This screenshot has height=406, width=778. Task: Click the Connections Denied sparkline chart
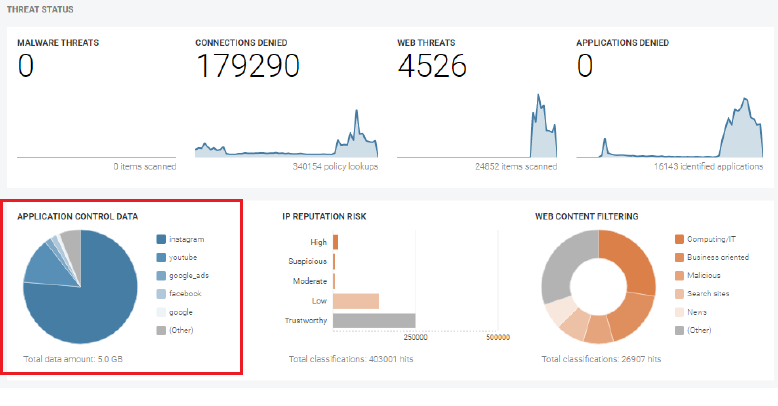tap(286, 140)
